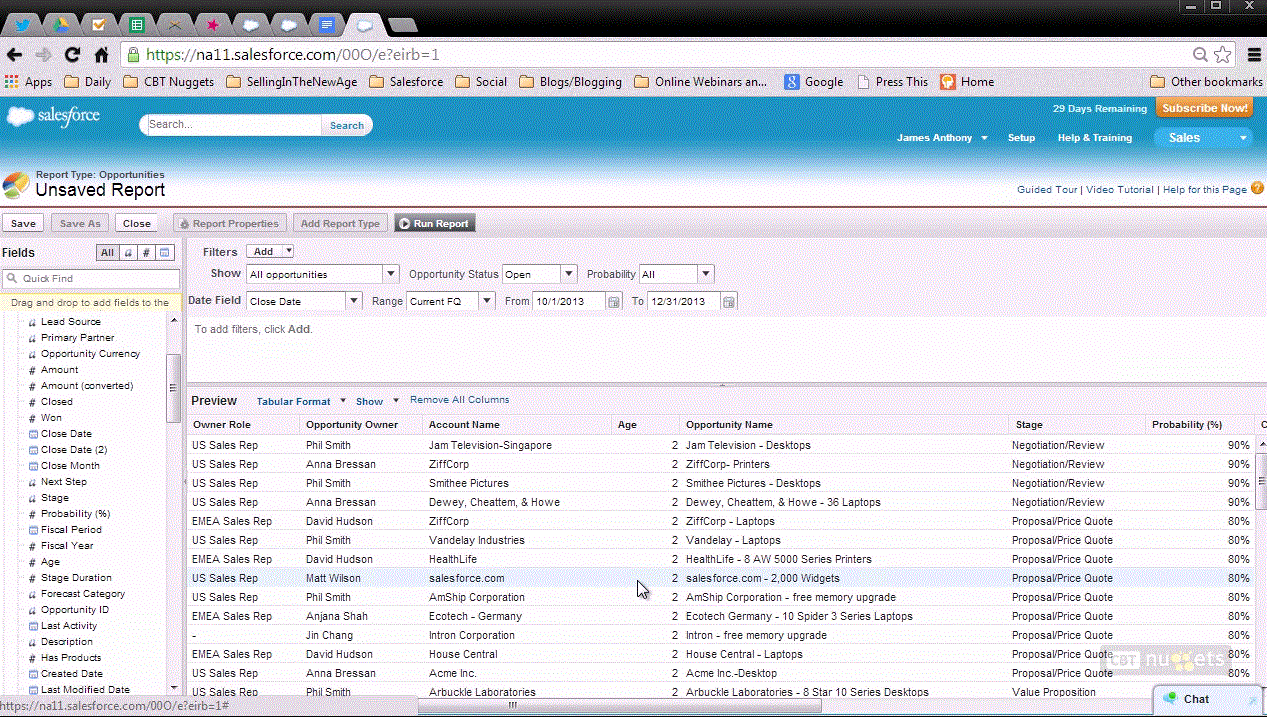
Task: Click the Salesforce cloud logo
Action: point(53,116)
